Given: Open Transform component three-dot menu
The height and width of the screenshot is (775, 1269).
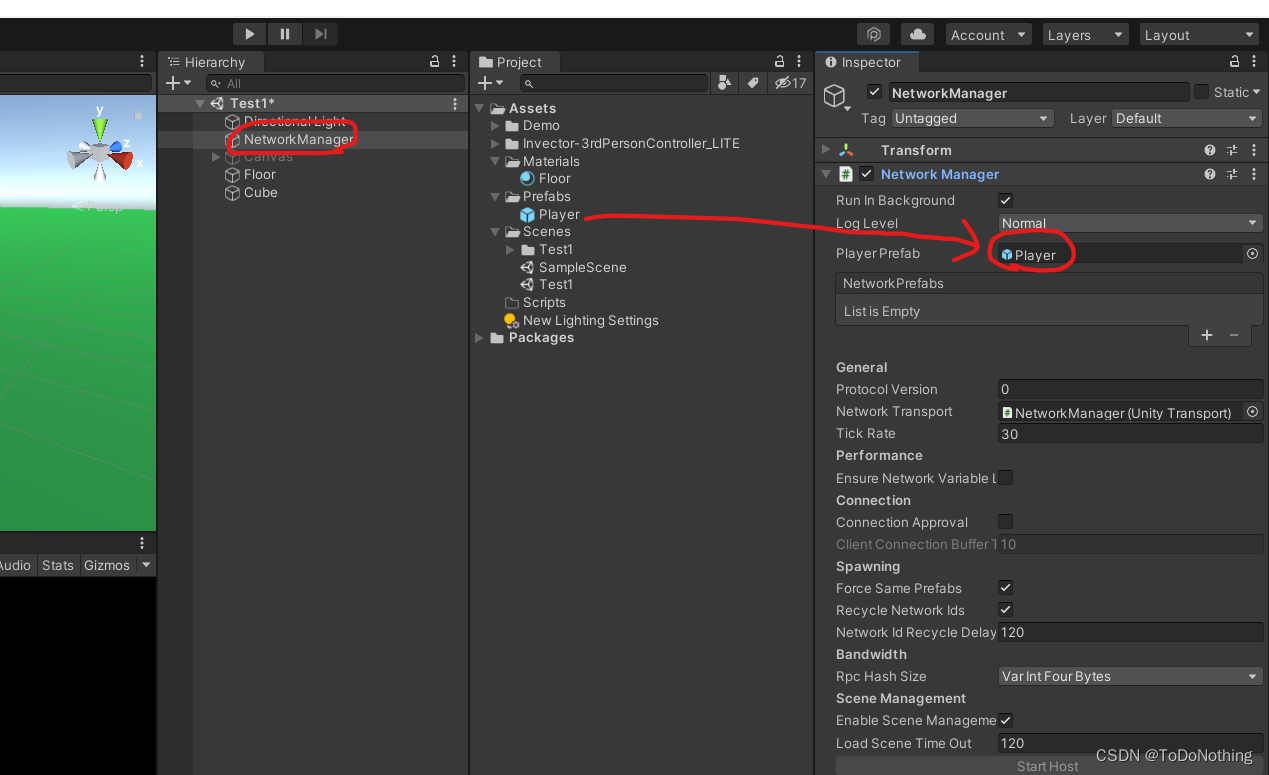Looking at the screenshot, I should pos(1254,150).
